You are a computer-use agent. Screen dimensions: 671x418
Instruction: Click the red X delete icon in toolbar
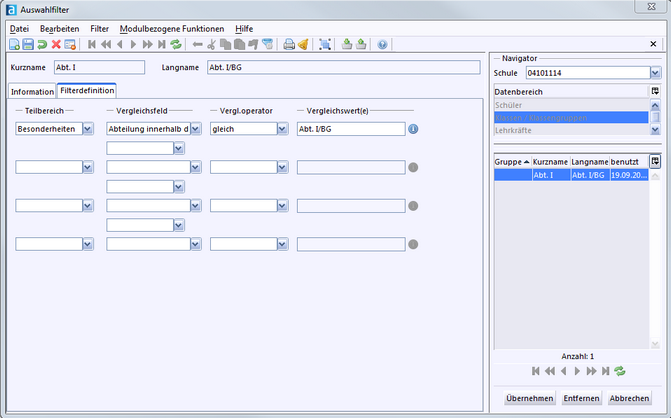click(x=56, y=45)
